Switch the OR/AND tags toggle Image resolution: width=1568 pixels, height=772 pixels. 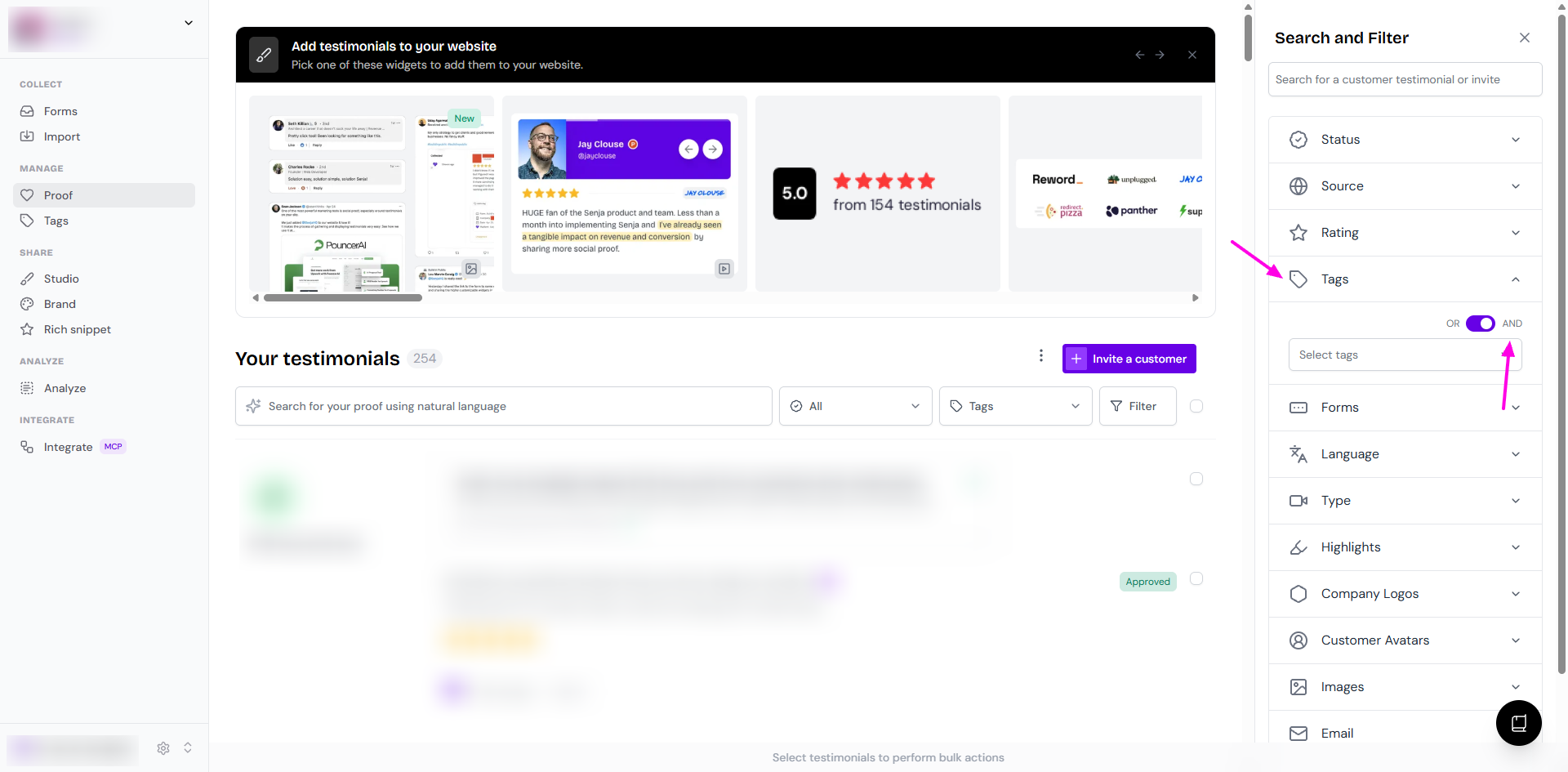pyautogui.click(x=1480, y=324)
